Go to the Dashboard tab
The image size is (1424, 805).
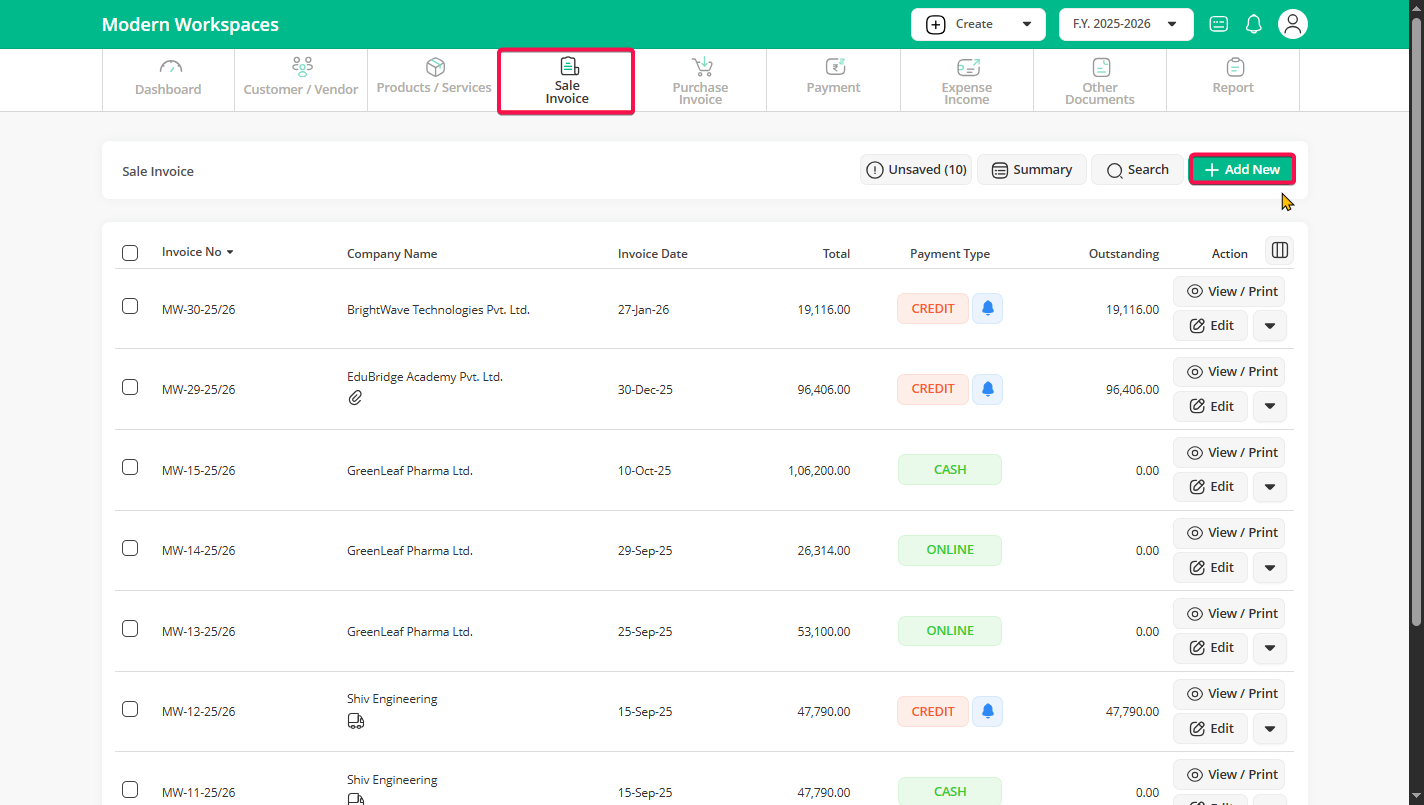tap(168, 80)
